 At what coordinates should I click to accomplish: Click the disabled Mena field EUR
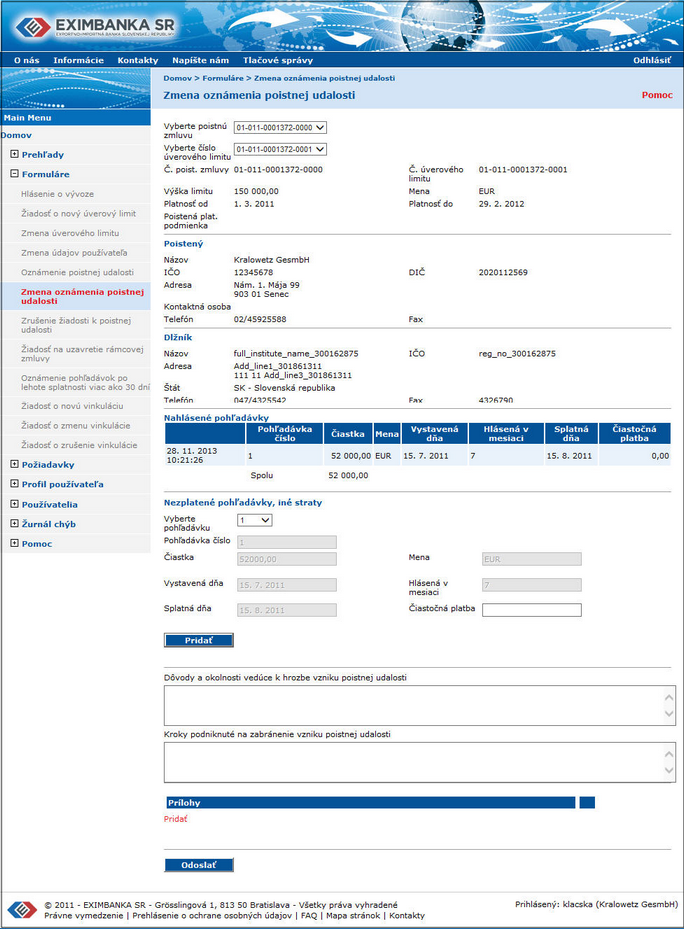pos(532,559)
